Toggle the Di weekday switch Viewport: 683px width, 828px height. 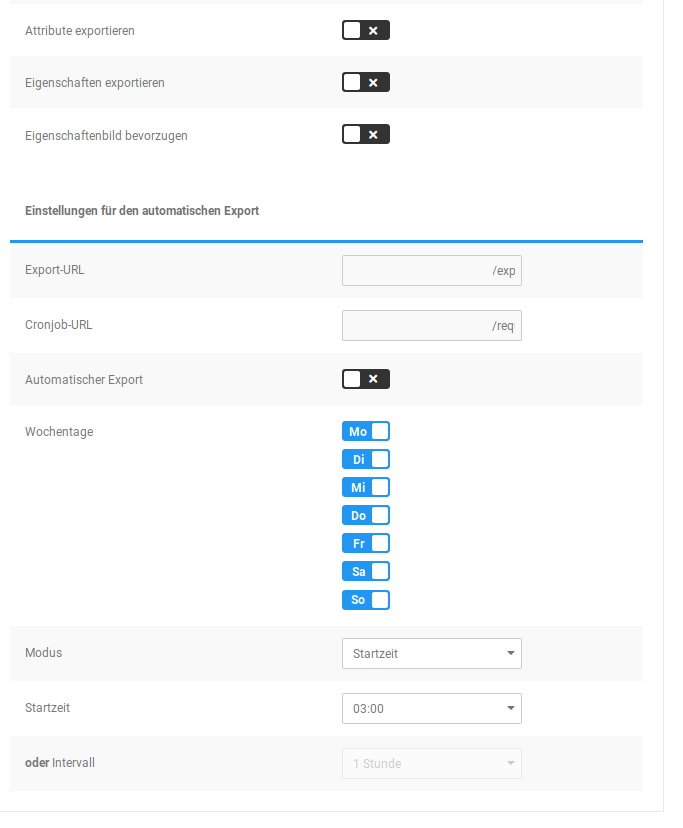click(x=365, y=460)
